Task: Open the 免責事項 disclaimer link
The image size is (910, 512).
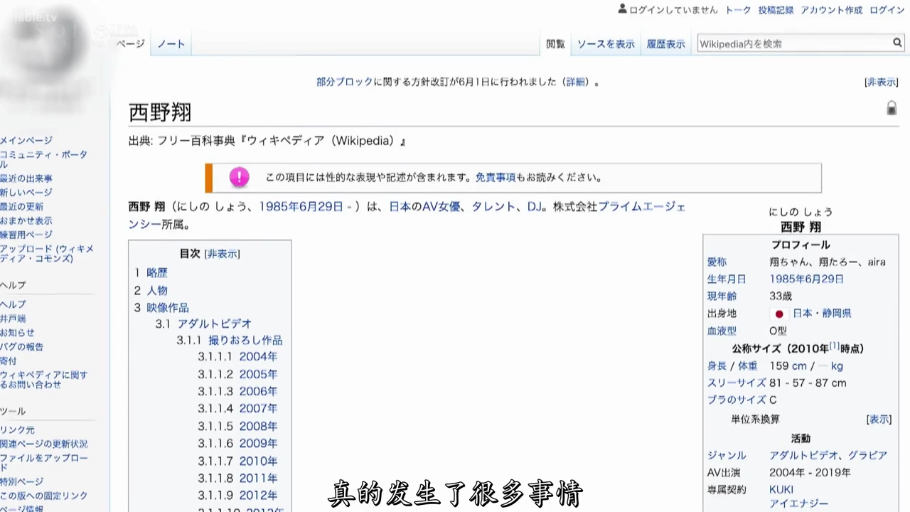Action: pyautogui.click(x=495, y=178)
